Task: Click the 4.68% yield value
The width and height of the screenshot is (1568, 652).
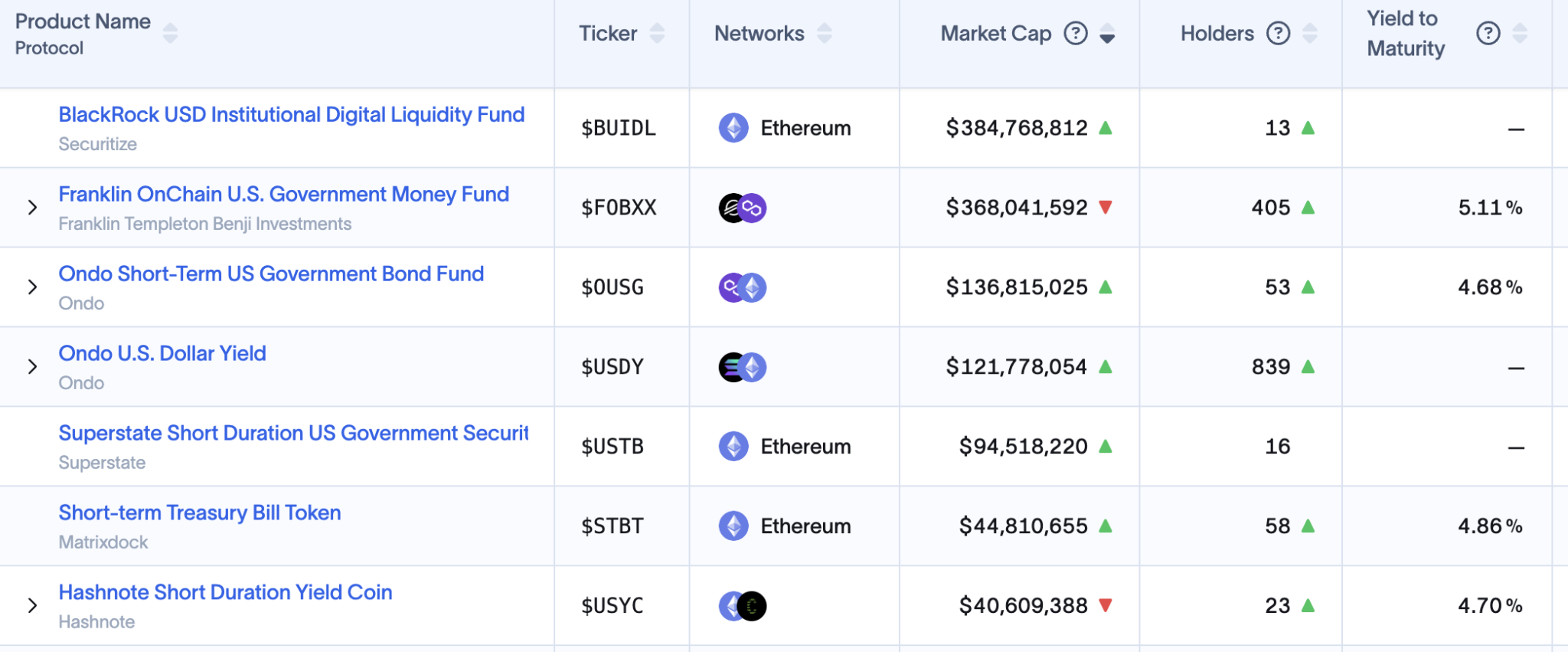Action: click(1491, 287)
